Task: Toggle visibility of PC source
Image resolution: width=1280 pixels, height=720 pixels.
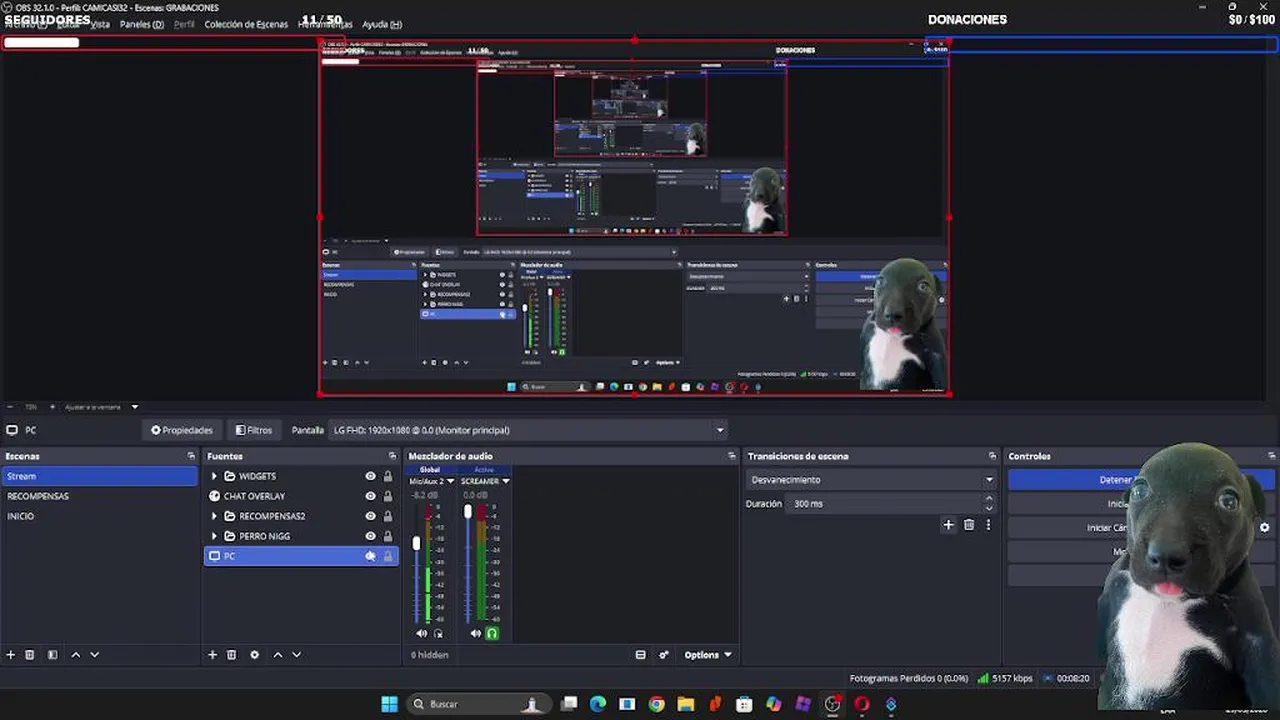Action: coord(370,556)
